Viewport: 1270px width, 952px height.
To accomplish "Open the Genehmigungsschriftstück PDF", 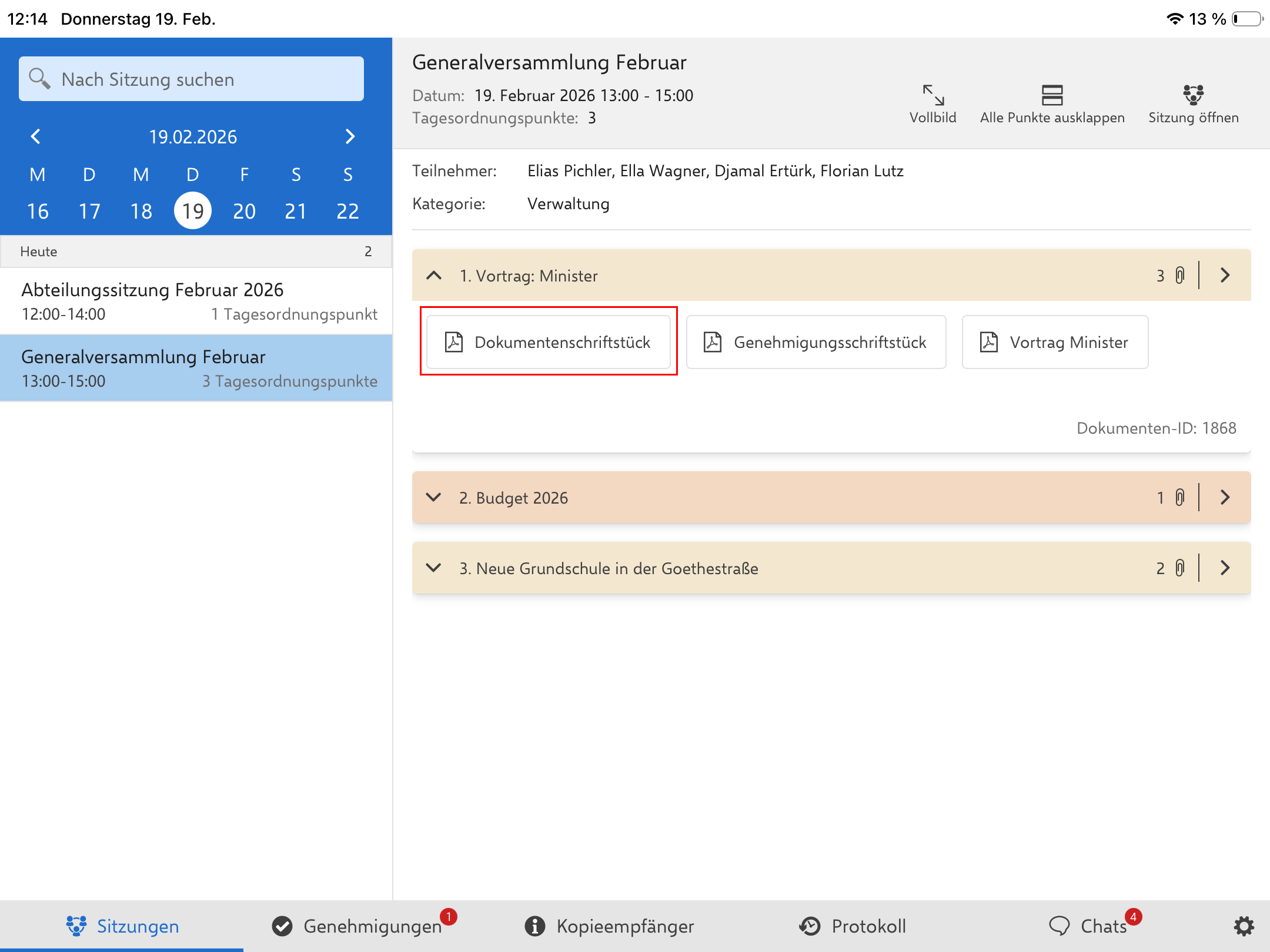I will point(816,342).
